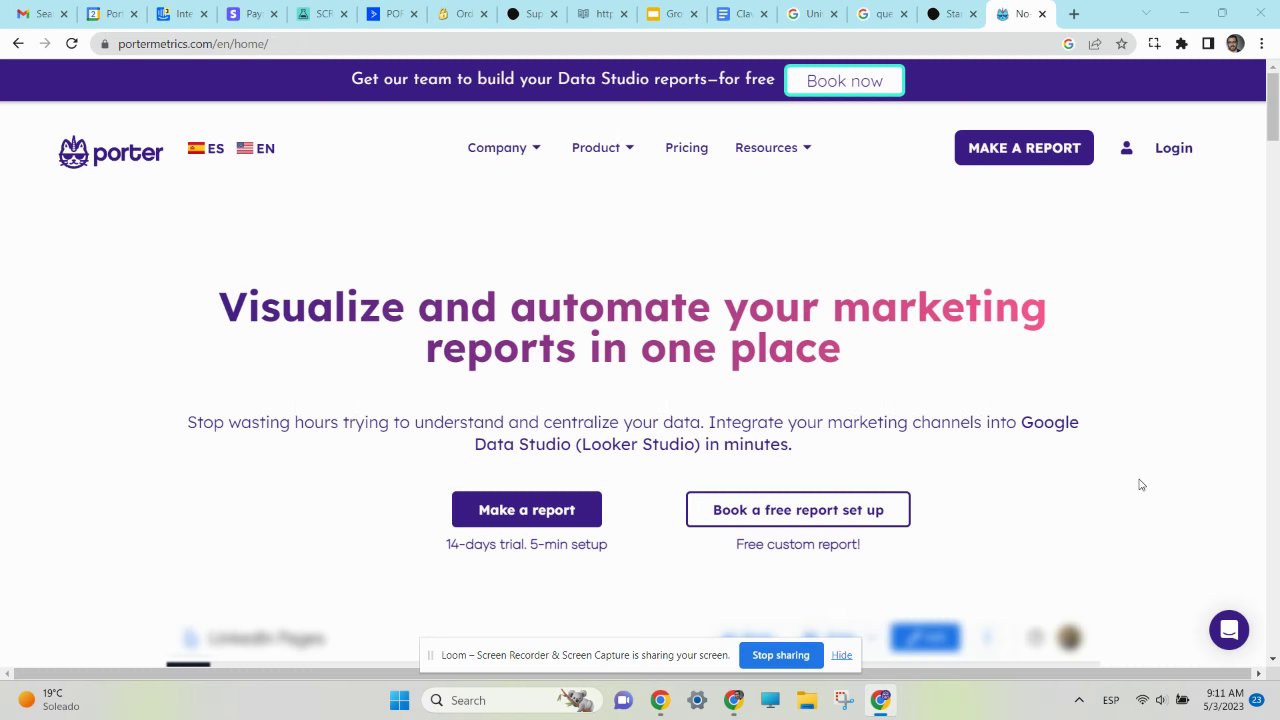Screen dimensions: 1280x720
Task: Close the active Porter Metrics tab
Action: tap(1042, 14)
